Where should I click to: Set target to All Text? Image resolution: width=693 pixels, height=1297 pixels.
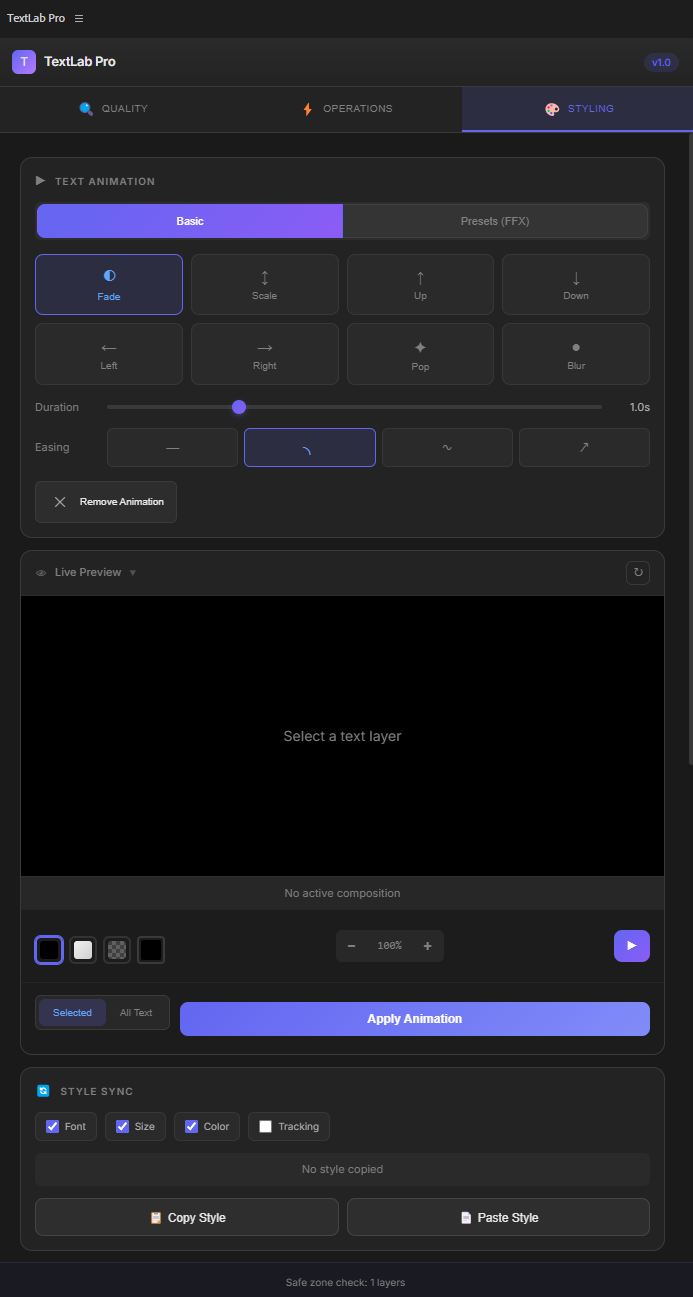[x=136, y=1013]
